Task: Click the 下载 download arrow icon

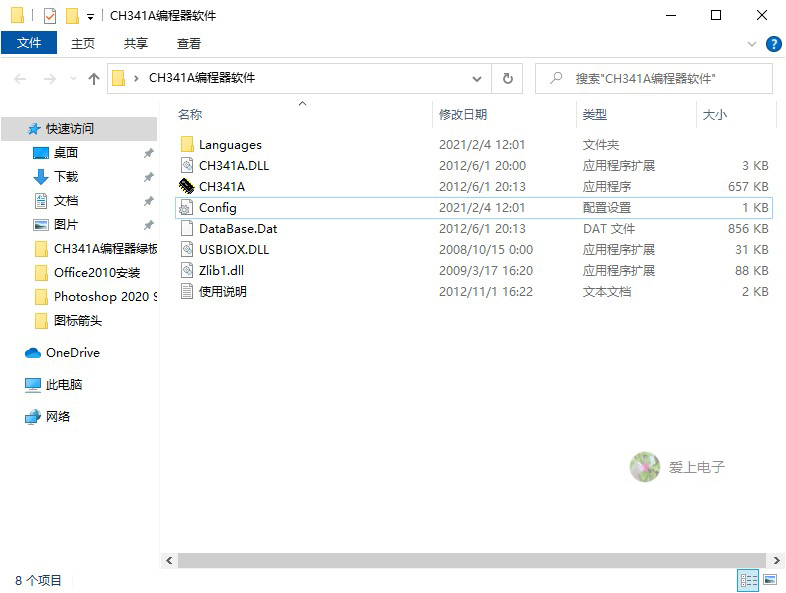Action: 41,176
